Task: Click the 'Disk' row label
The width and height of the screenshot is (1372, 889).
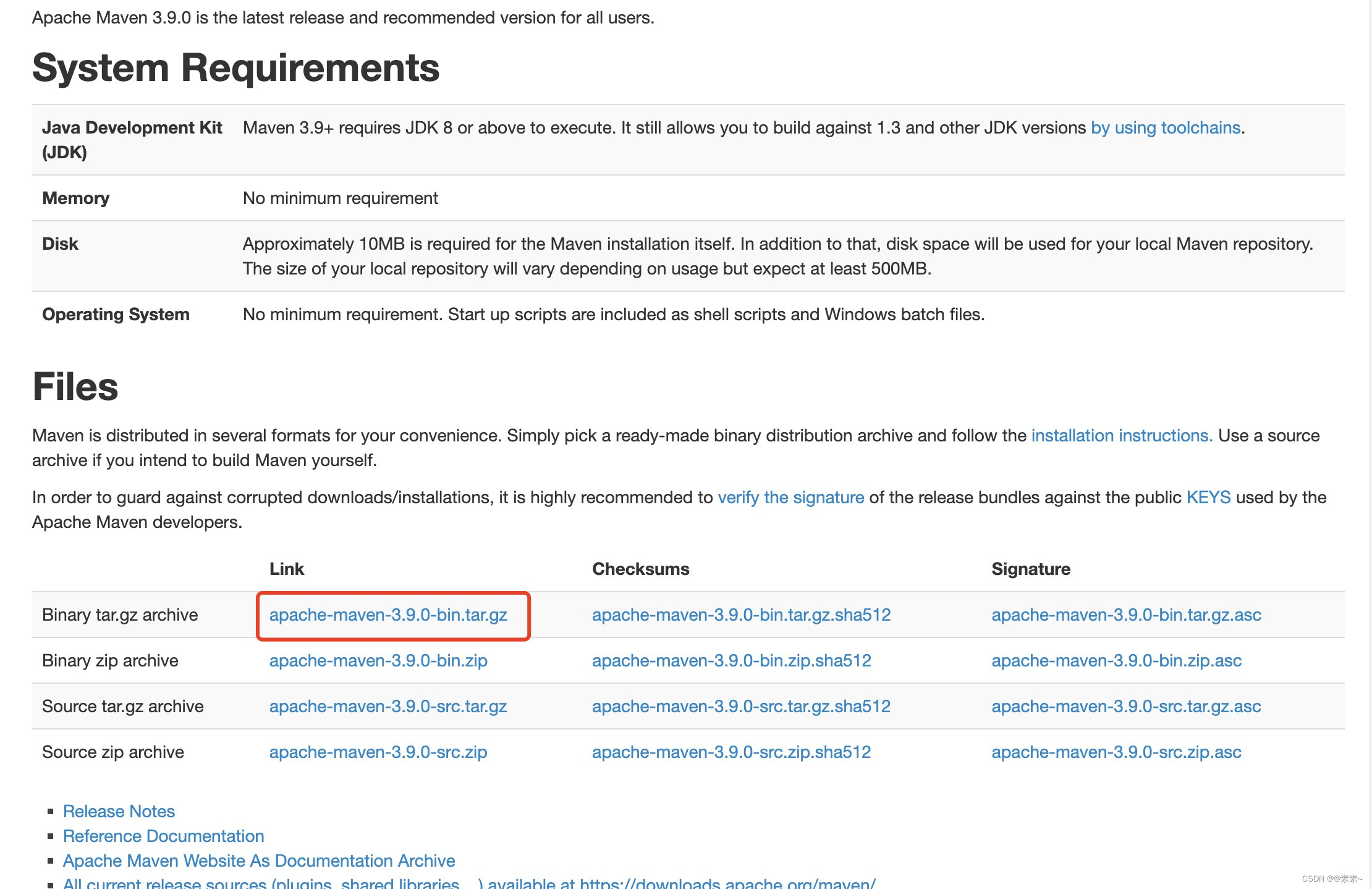Action: click(60, 244)
